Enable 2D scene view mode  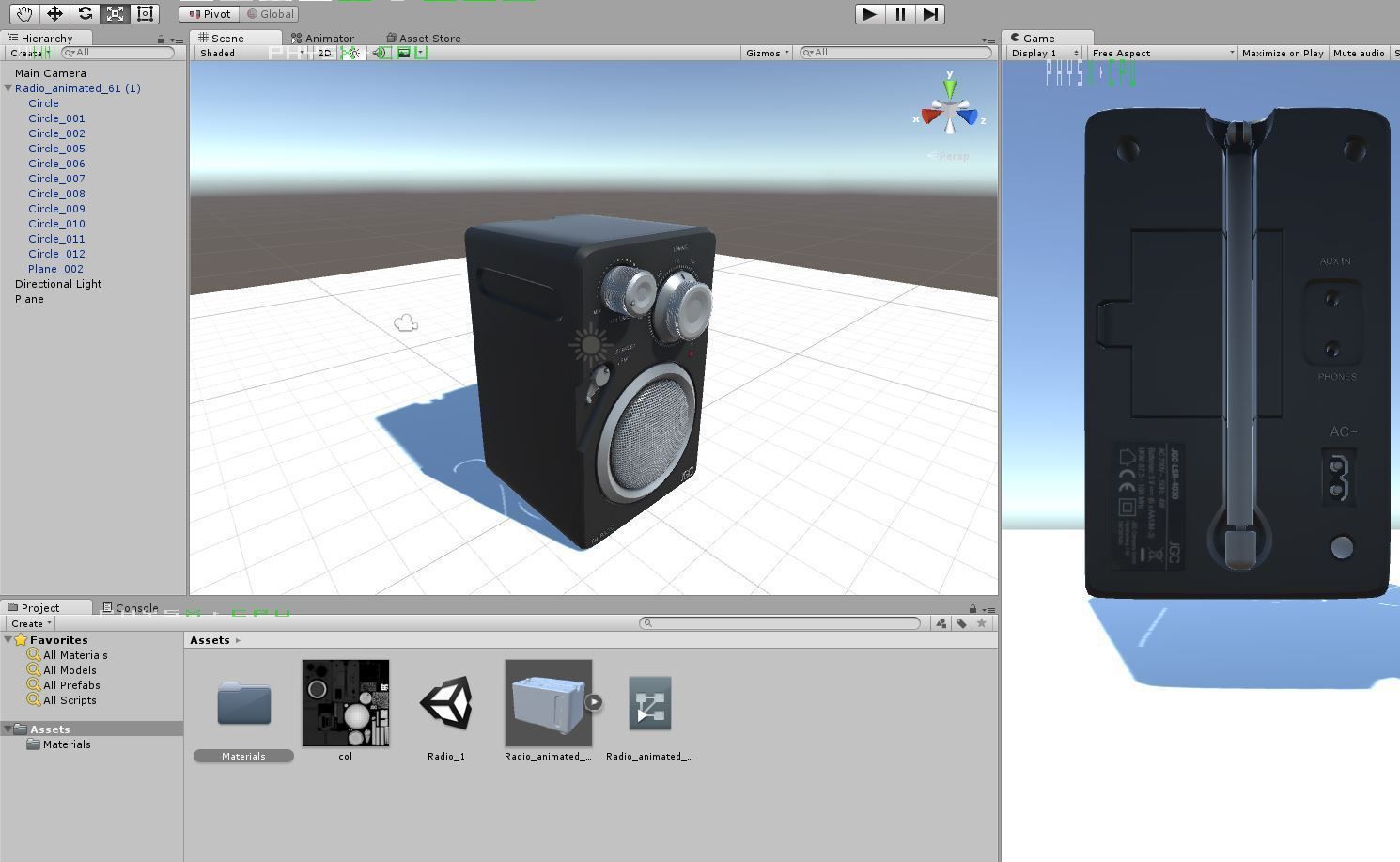coord(324,53)
